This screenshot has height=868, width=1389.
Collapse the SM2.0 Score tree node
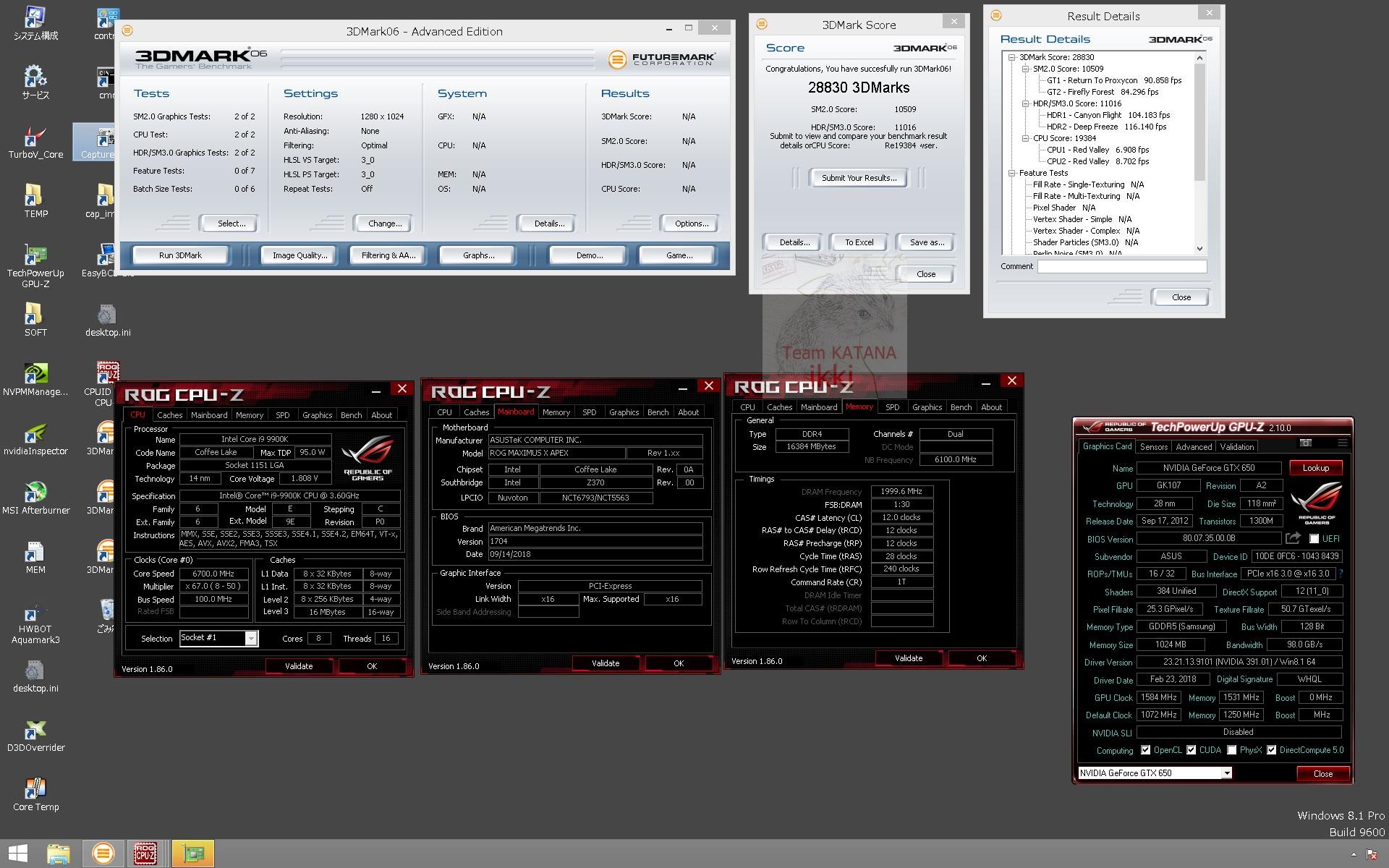point(1025,69)
